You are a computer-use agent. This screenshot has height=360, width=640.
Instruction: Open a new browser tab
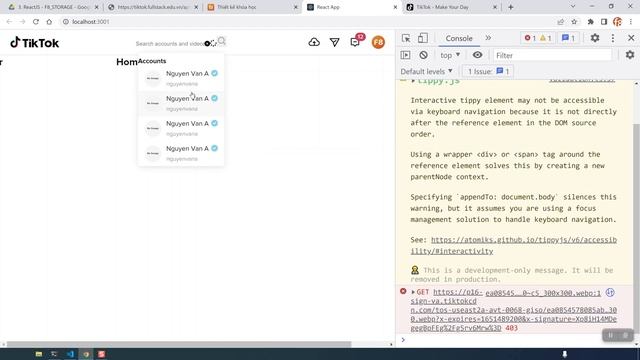coord(511,7)
